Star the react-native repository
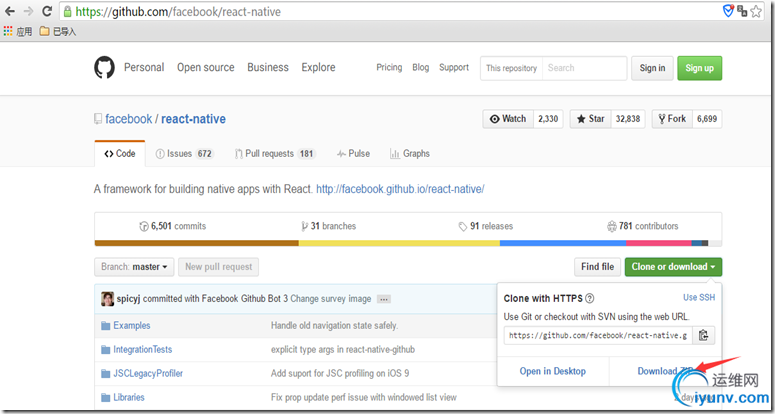 (x=590, y=119)
